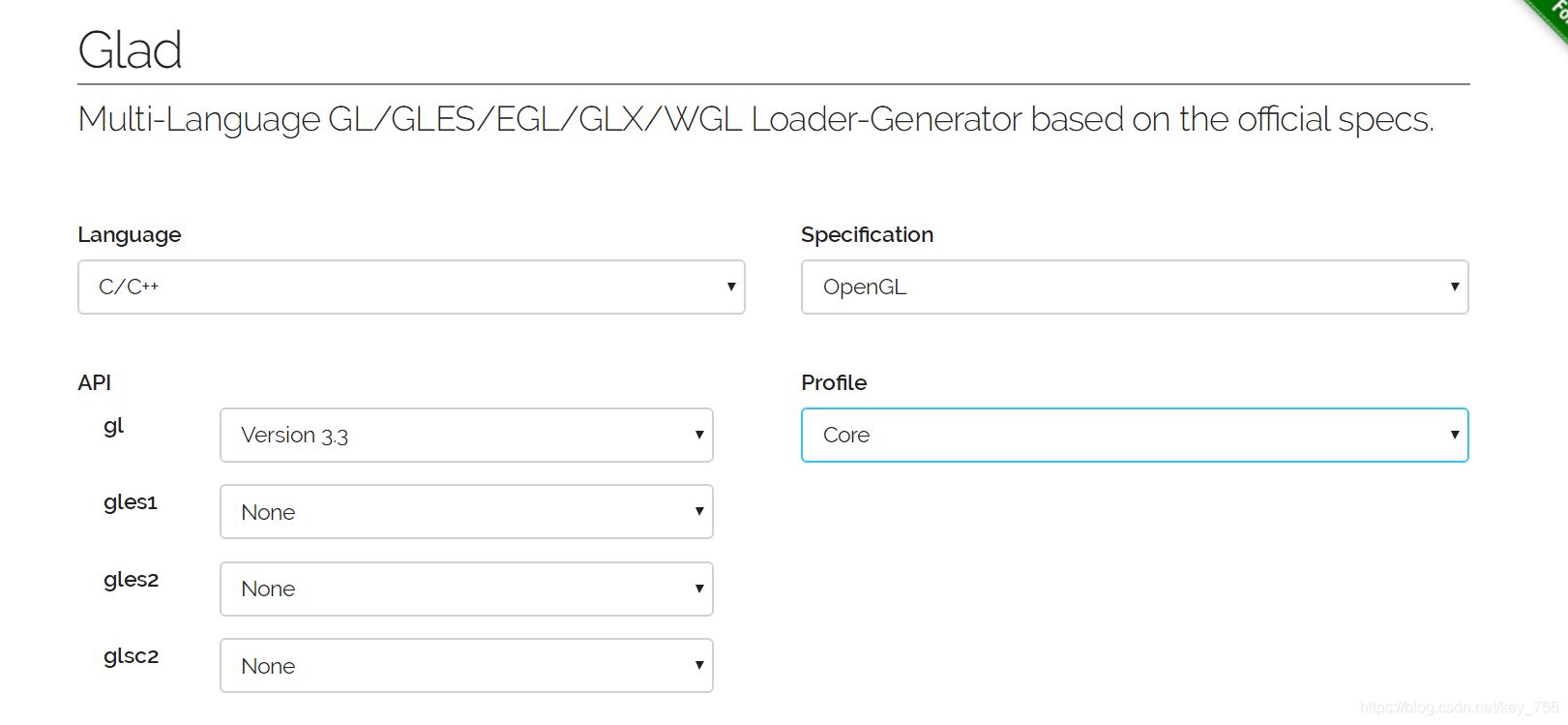
Task: Open the Language dropdown showing C/C++
Action: click(411, 287)
